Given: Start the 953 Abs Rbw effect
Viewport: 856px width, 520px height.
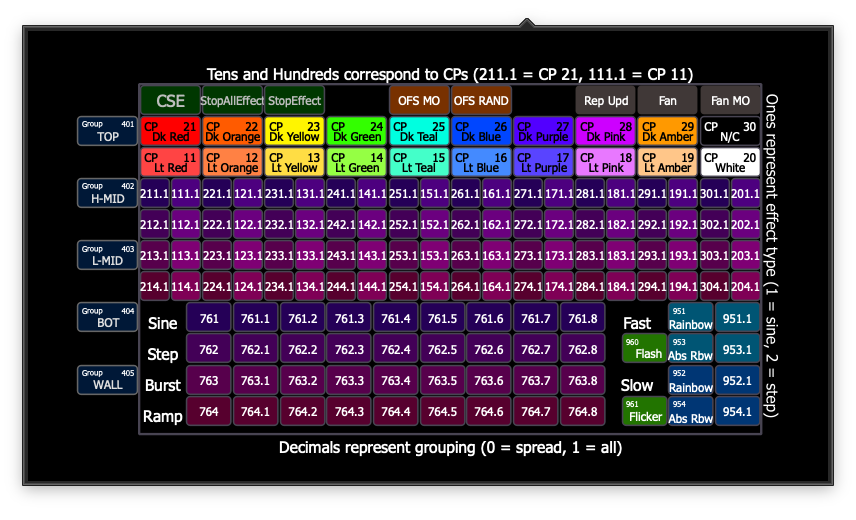Looking at the screenshot, I should pyautogui.click(x=691, y=349).
